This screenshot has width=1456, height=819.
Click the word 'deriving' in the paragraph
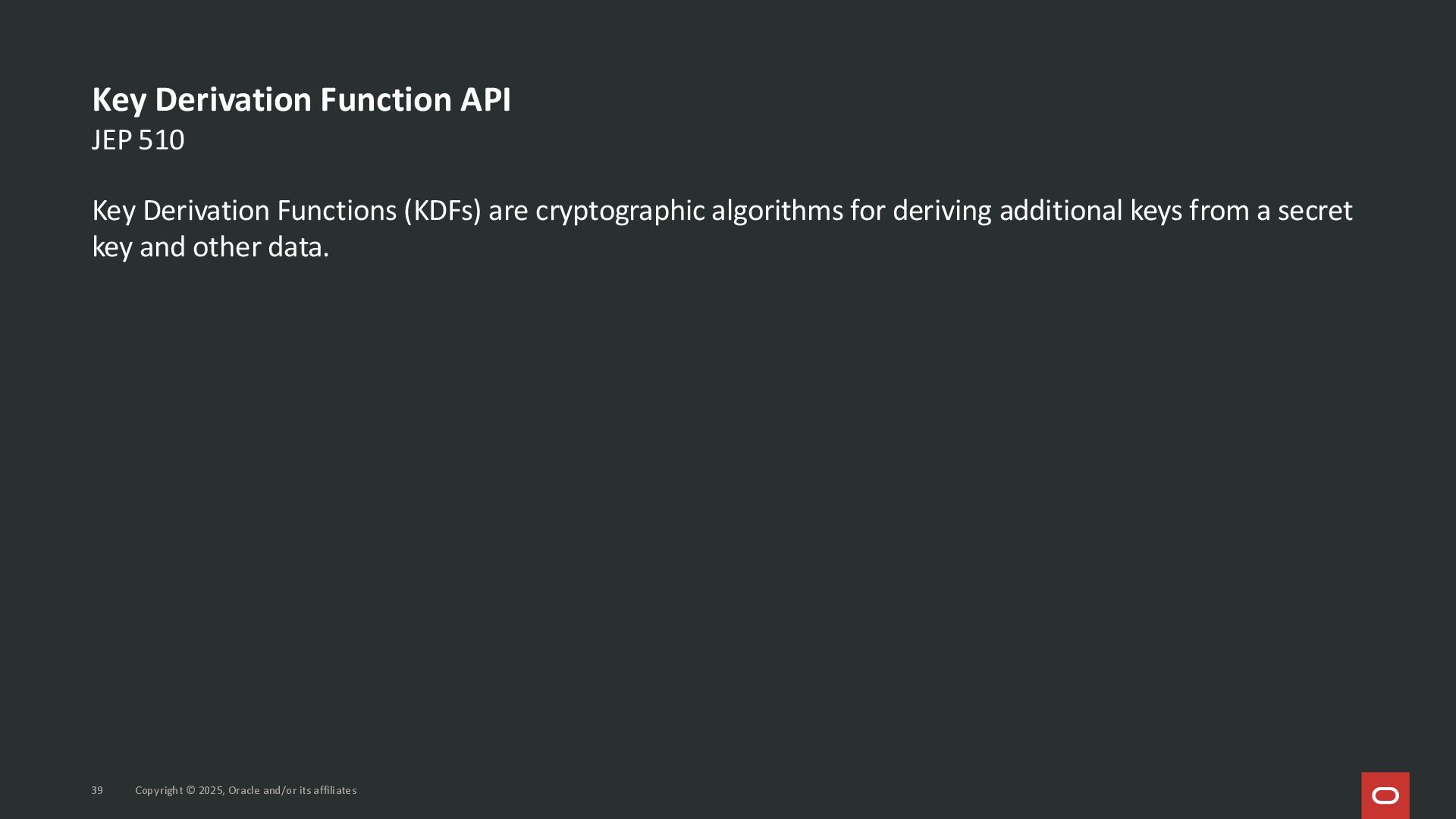tap(942, 211)
